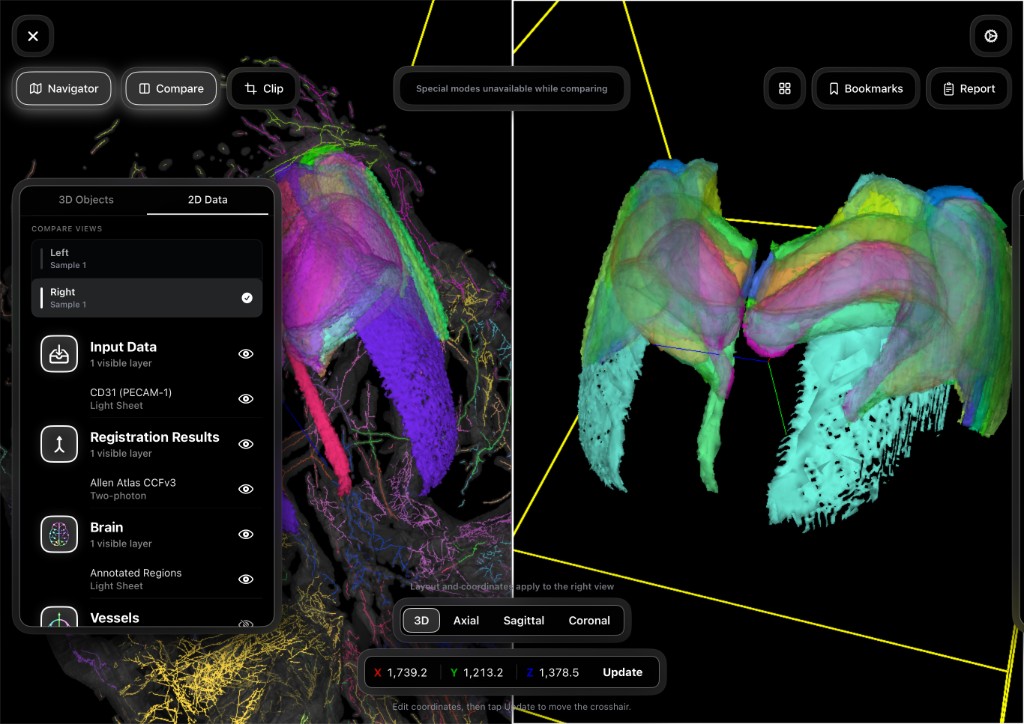This screenshot has width=1024, height=724.
Task: Select the Input Data heading
Action: (x=123, y=347)
